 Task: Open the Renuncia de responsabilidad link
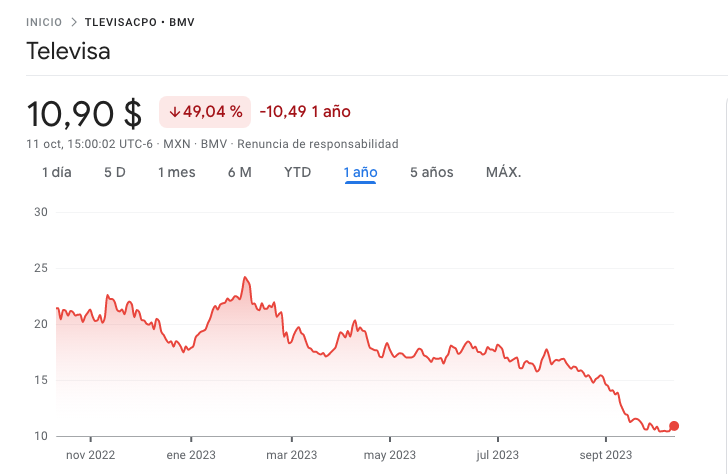(317, 143)
